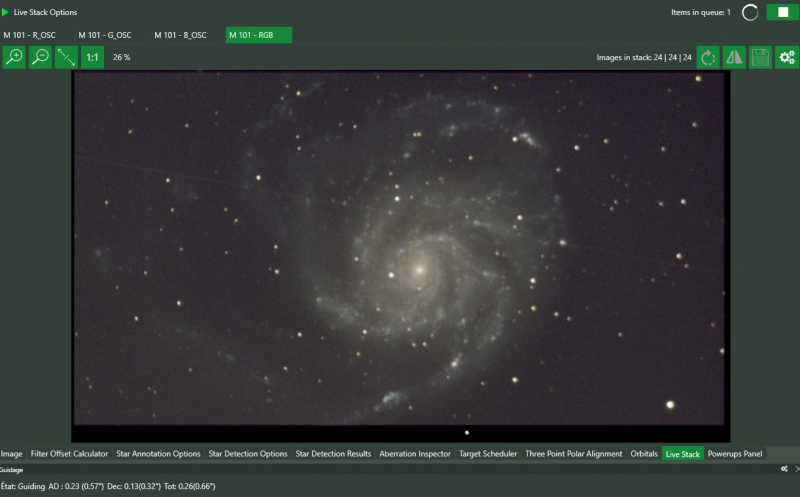Select the M 101 - R_OSC tab
Image resolution: width=800 pixels, height=497 pixels.
tap(30, 35)
